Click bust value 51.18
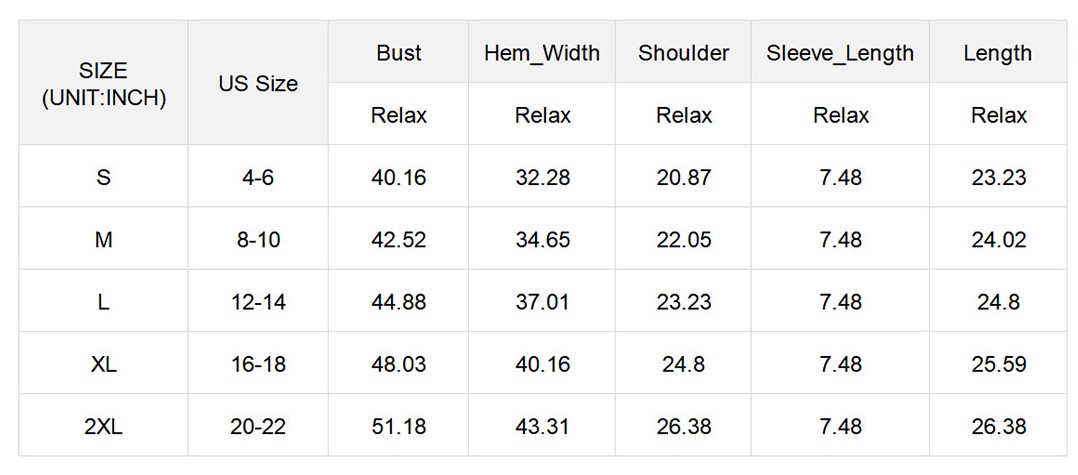 pyautogui.click(x=399, y=427)
